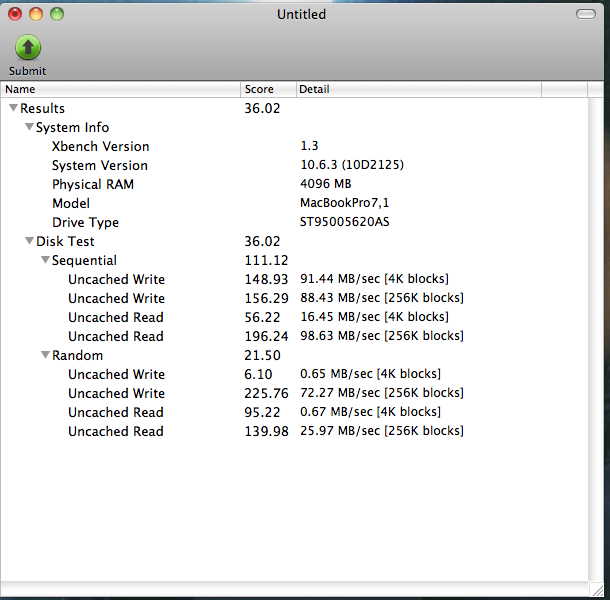Click the '4096 MB' RAM value
Screen dimensions: 610x600
[326, 184]
